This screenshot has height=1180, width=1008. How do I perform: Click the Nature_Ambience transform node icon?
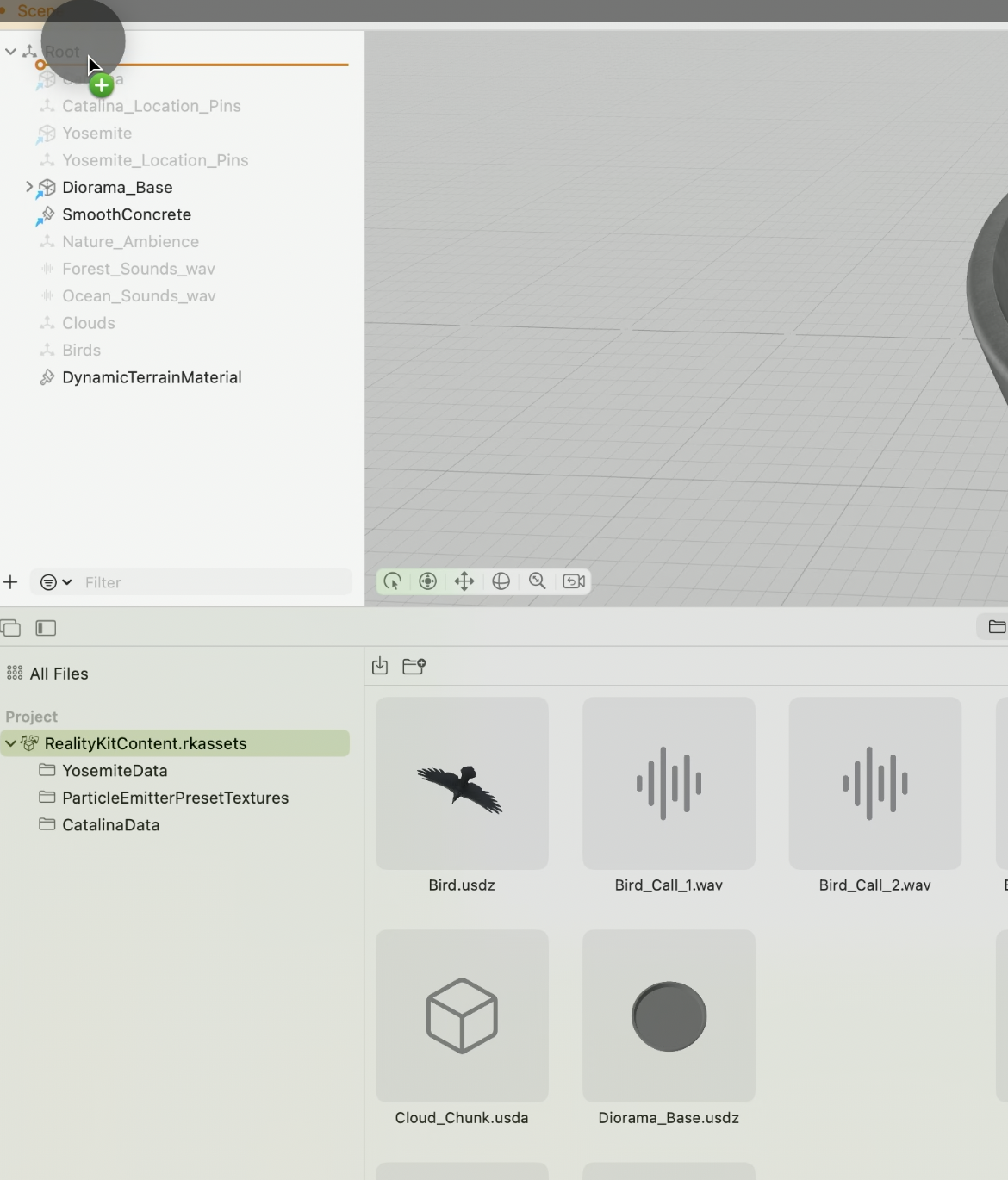(47, 241)
